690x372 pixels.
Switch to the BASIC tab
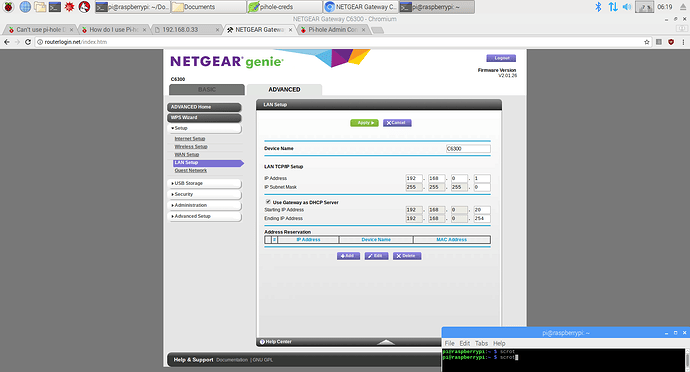point(207,89)
